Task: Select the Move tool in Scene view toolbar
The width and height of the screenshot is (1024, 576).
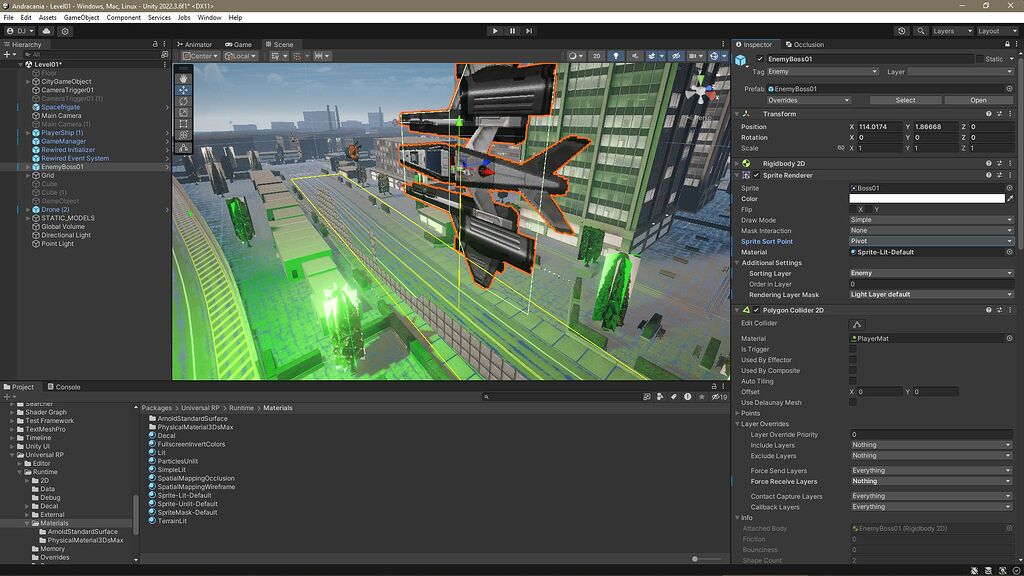Action: point(184,89)
